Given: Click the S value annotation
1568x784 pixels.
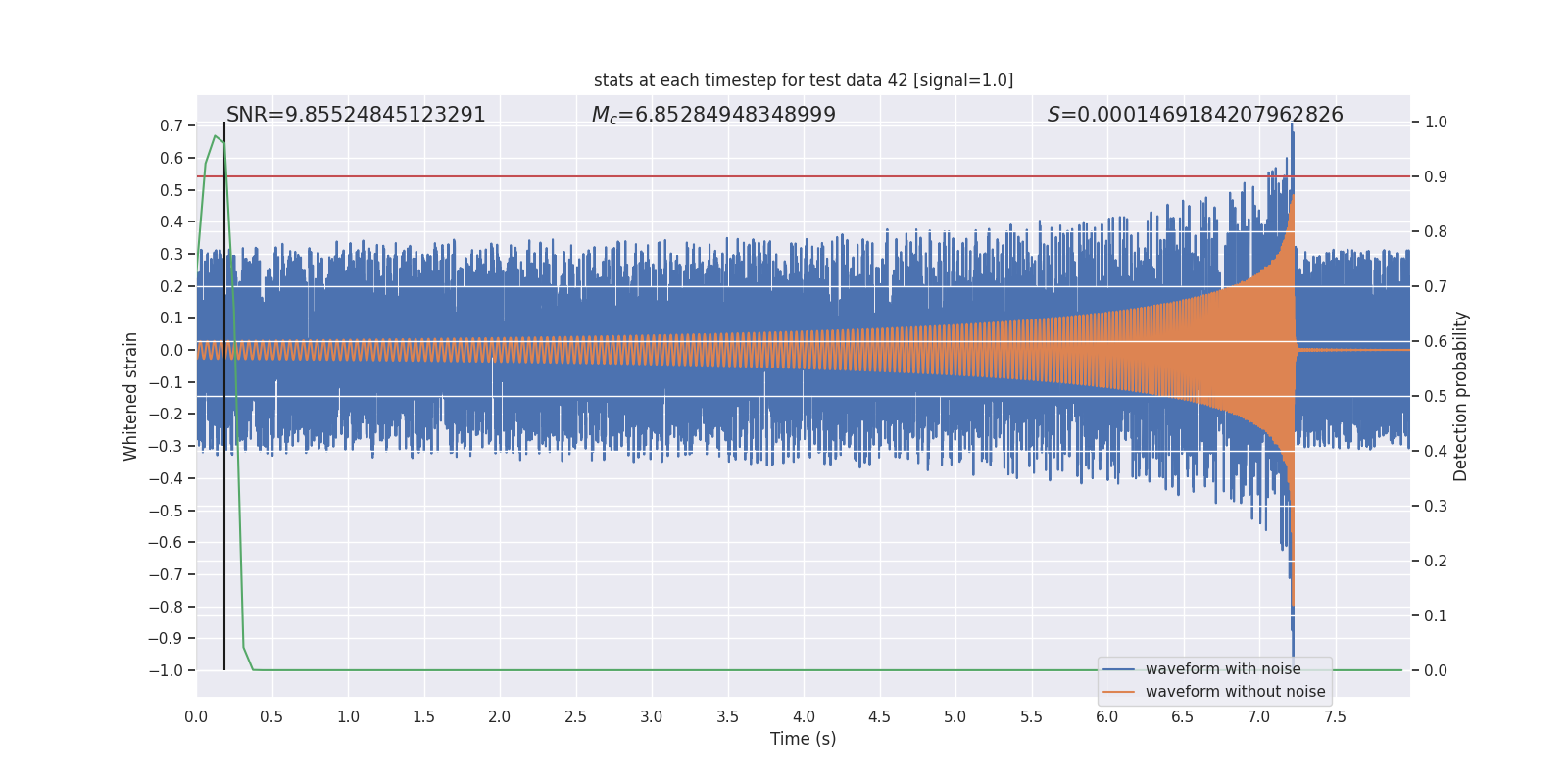Looking at the screenshot, I should click(x=1196, y=115).
